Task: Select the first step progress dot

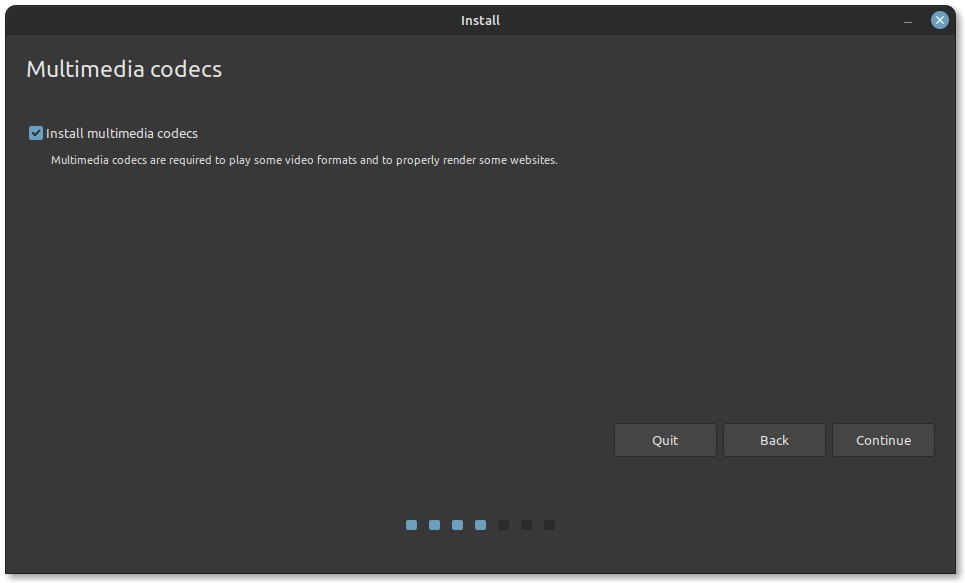Action: click(411, 524)
